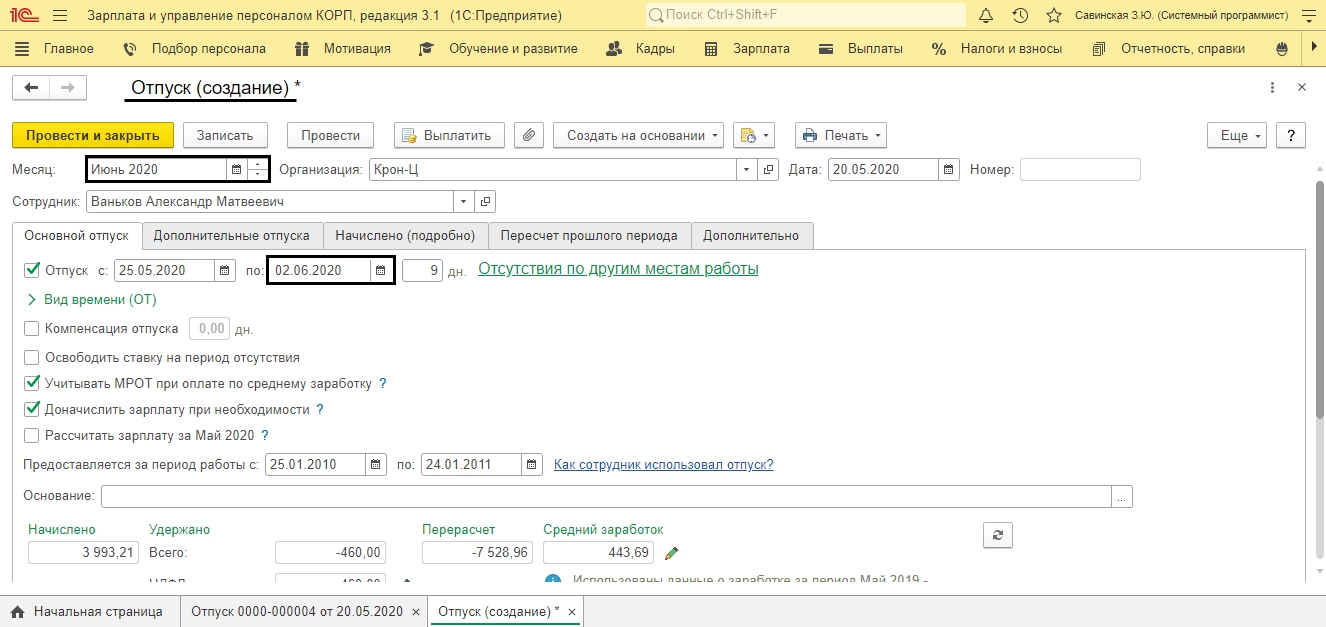
Task: Click the paperclip attachments icon
Action: click(530, 135)
